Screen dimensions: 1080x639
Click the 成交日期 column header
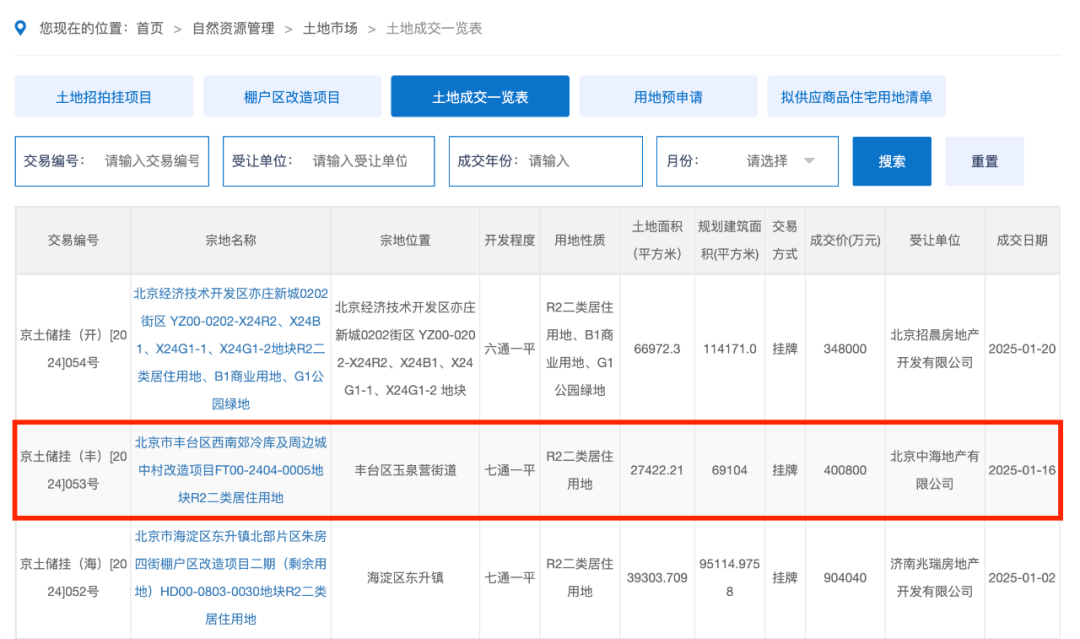(1022, 240)
